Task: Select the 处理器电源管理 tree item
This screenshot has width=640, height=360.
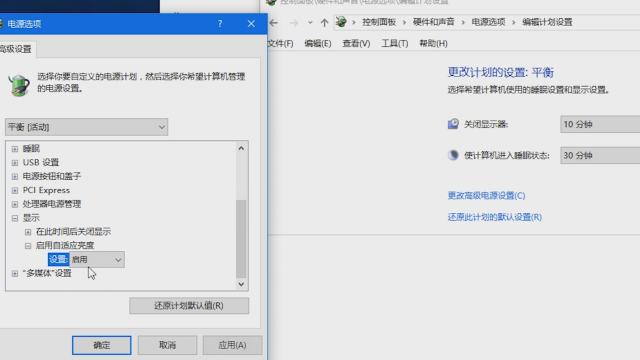Action: click(52, 204)
